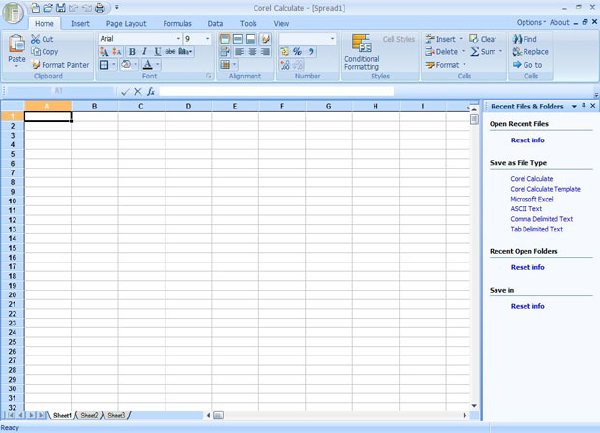Confirm entry with the formula bar checkmark
This screenshot has height=433, width=600.
125,92
